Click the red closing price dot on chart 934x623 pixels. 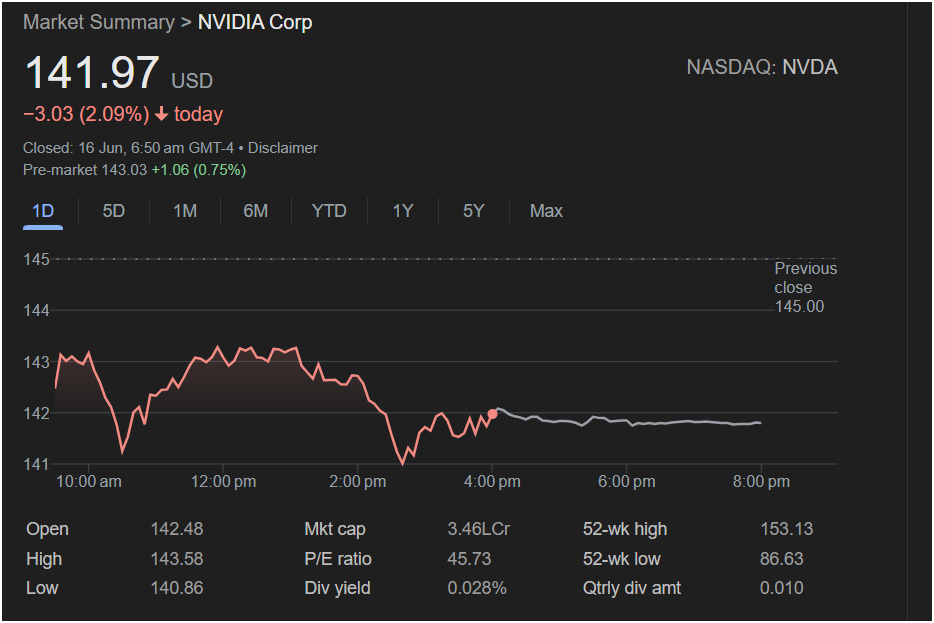tap(492, 413)
